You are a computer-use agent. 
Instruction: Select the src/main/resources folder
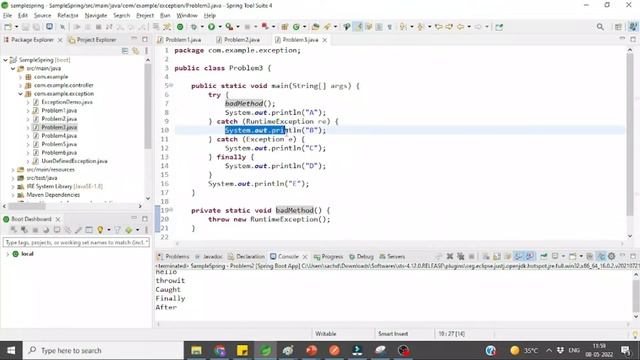(x=51, y=169)
